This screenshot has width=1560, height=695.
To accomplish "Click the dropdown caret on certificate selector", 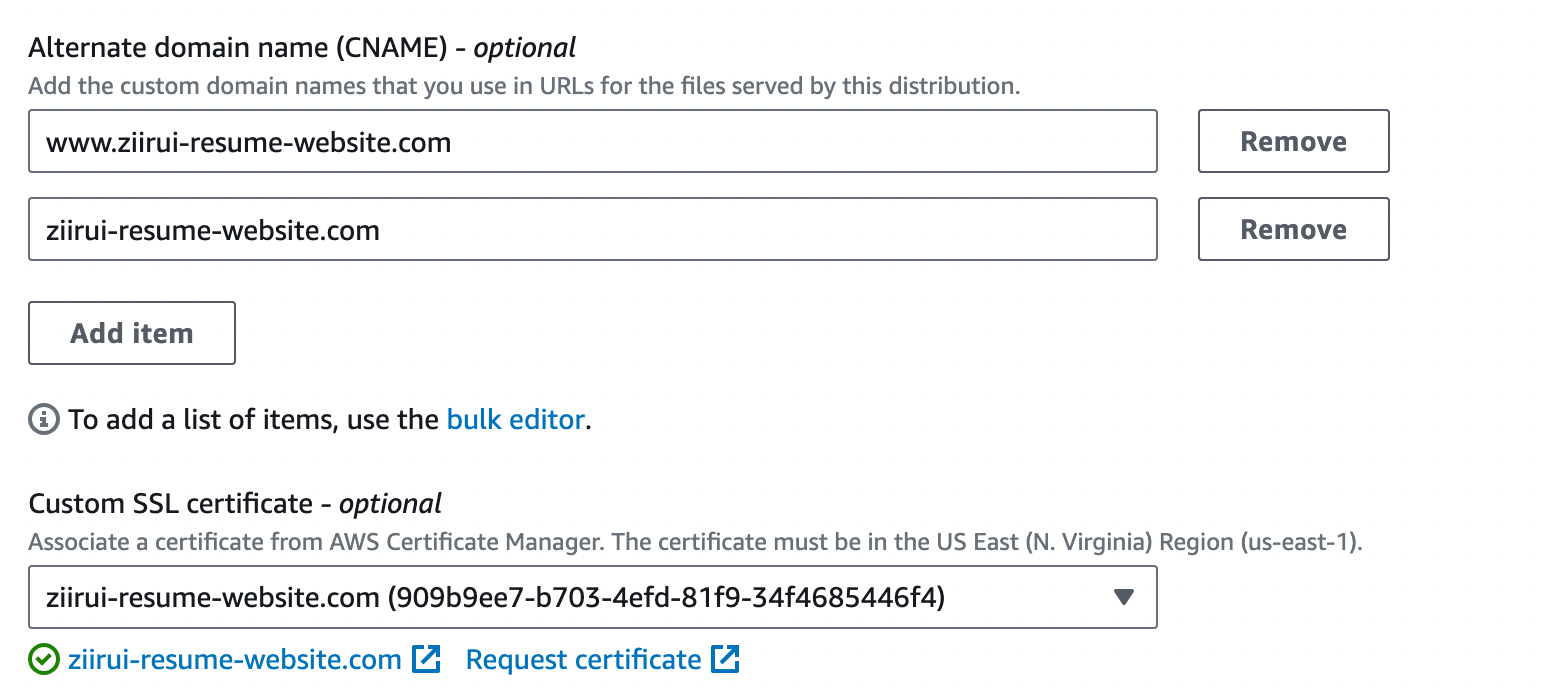I will [1124, 596].
